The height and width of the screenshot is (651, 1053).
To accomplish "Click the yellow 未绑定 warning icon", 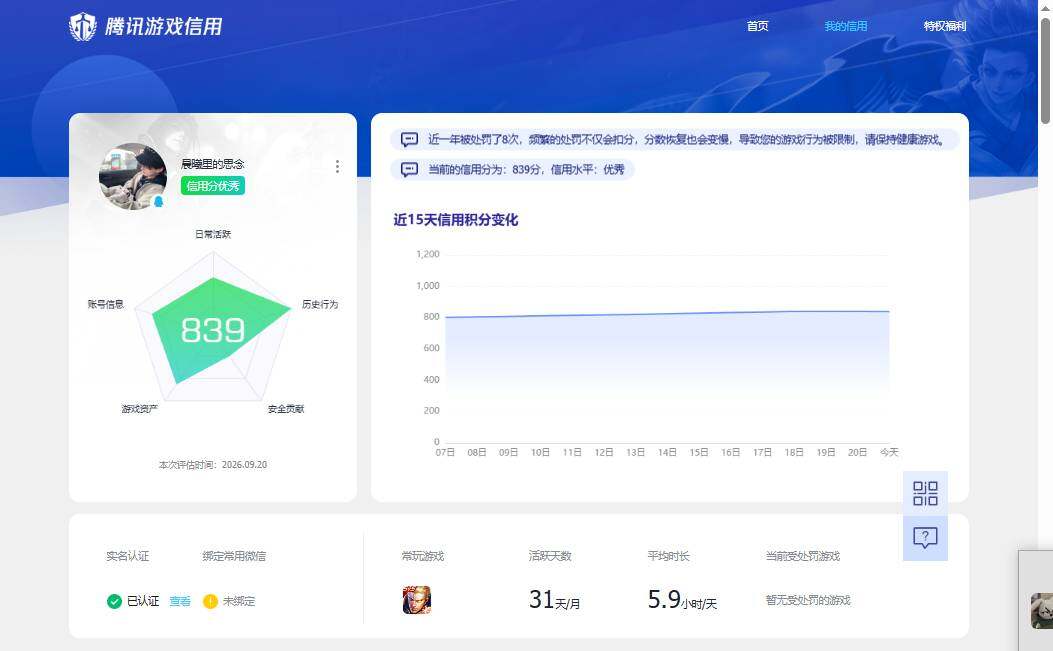I will 210,601.
